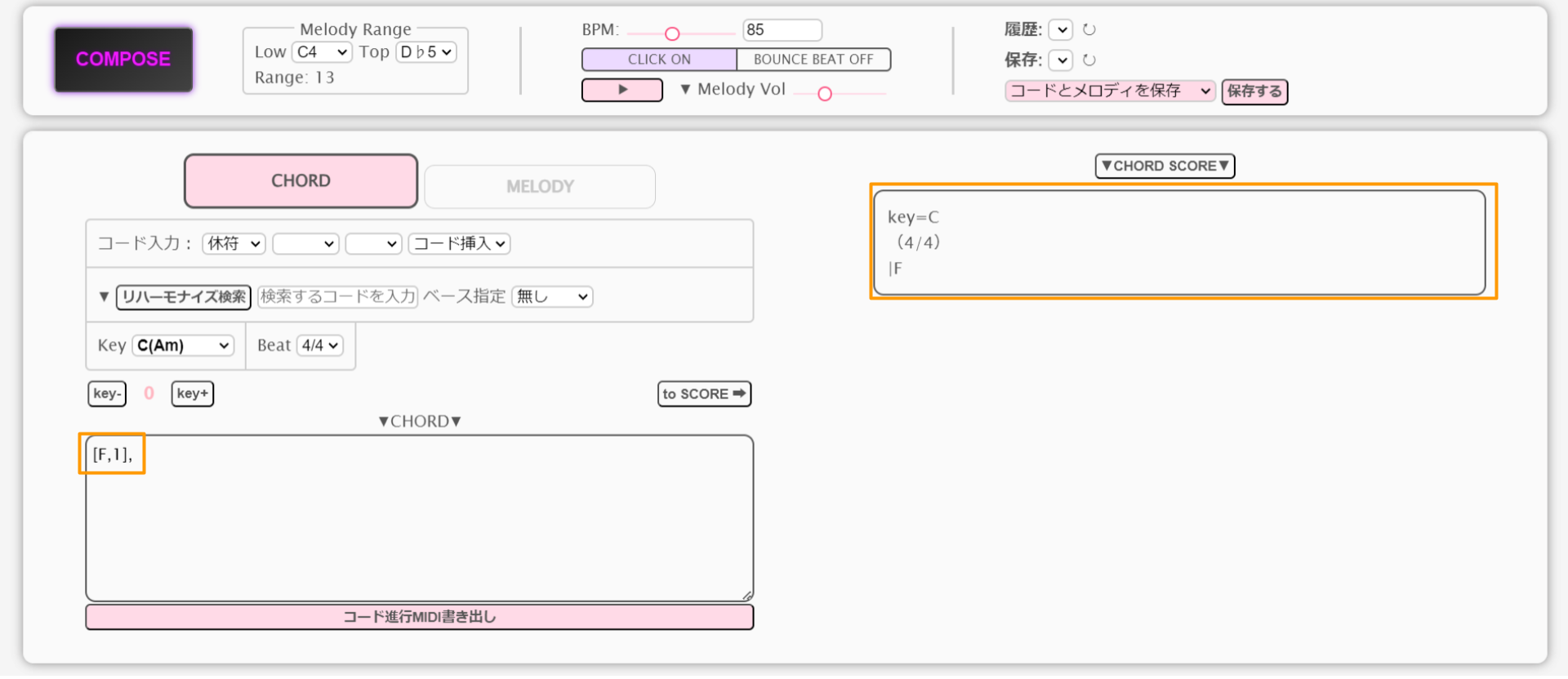1568x679 pixels.
Task: Click the chord score text box showing key=C
Action: pyautogui.click(x=1179, y=243)
